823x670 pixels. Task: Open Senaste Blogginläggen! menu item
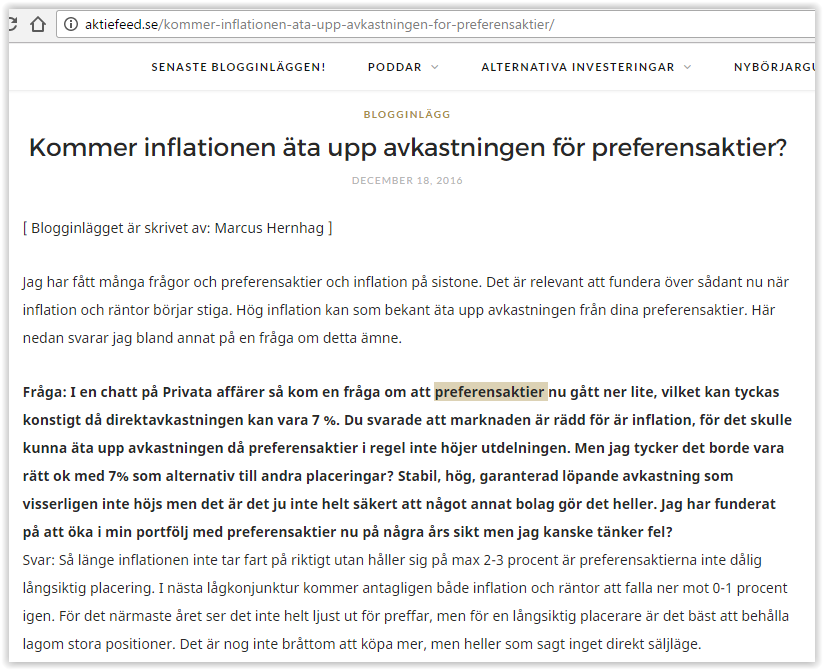click(238, 67)
